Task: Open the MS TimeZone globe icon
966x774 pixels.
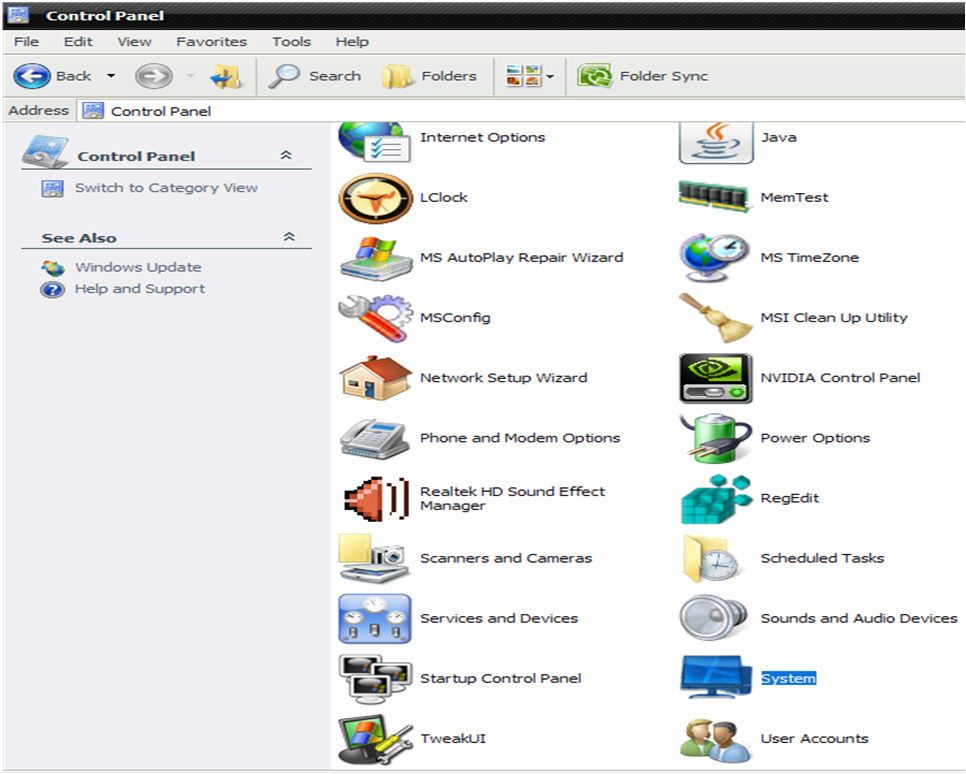Action: (715, 258)
